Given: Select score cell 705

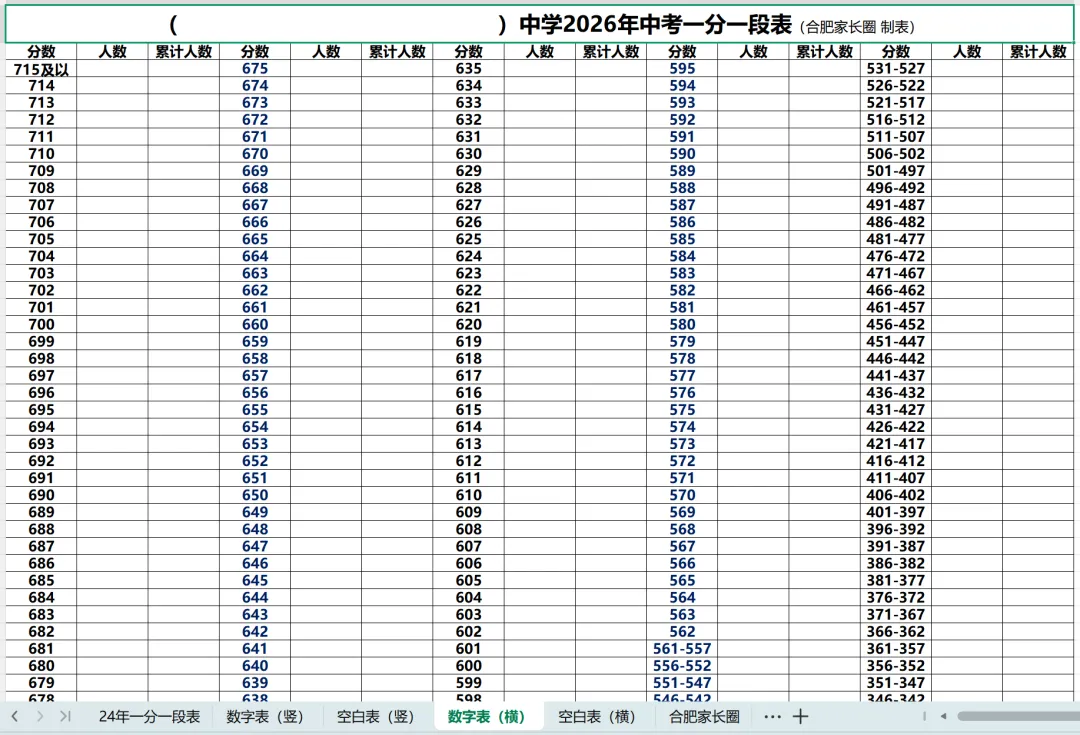Looking at the screenshot, I should click(41, 239).
